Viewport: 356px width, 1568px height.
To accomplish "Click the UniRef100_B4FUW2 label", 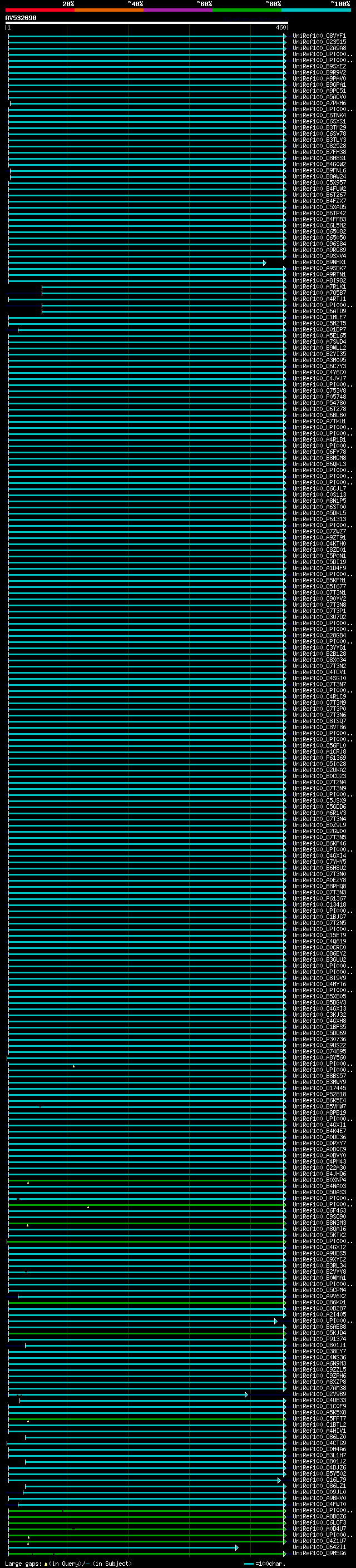I will click(x=319, y=189).
